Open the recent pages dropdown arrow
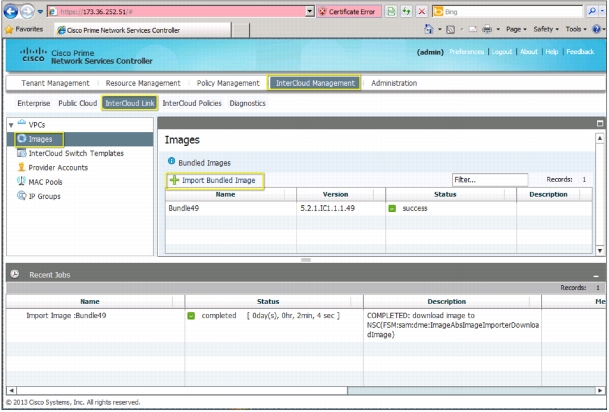609x412 pixels. [40, 12]
